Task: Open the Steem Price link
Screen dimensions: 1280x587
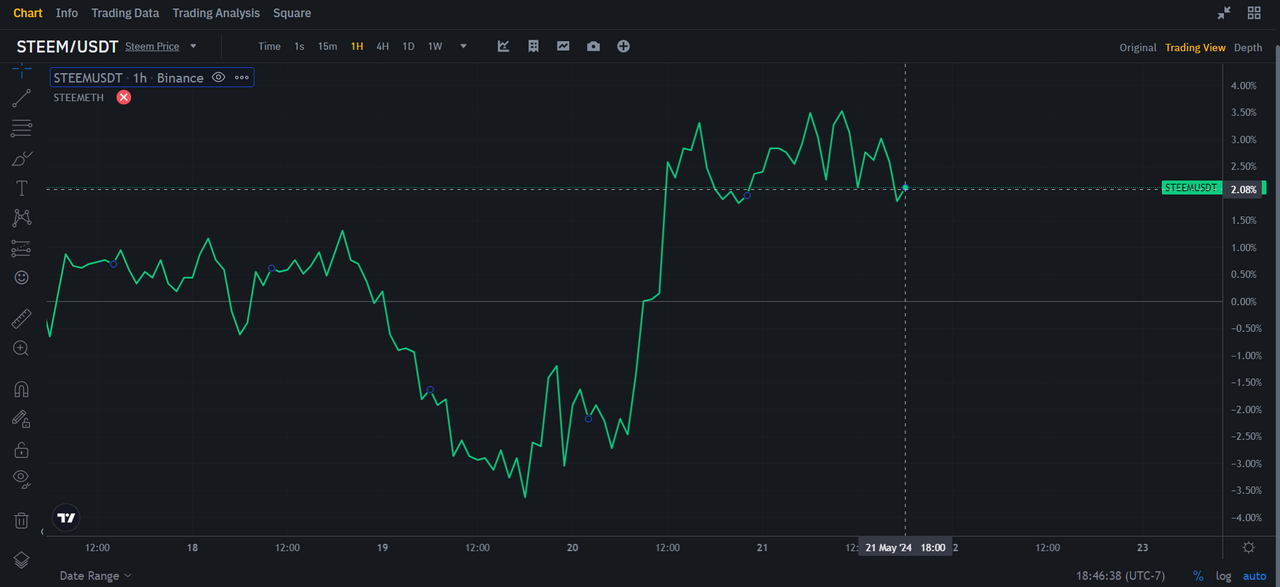Action: [152, 46]
